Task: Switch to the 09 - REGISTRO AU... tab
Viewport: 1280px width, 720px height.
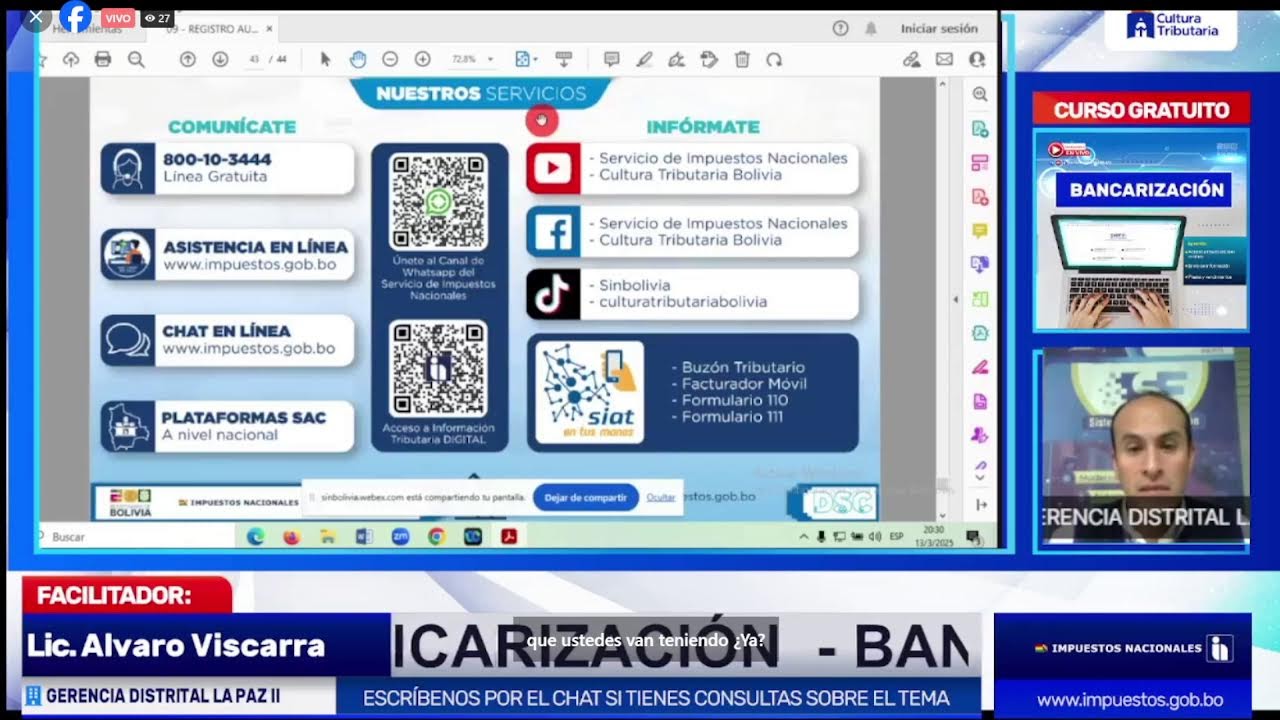Action: [212, 29]
